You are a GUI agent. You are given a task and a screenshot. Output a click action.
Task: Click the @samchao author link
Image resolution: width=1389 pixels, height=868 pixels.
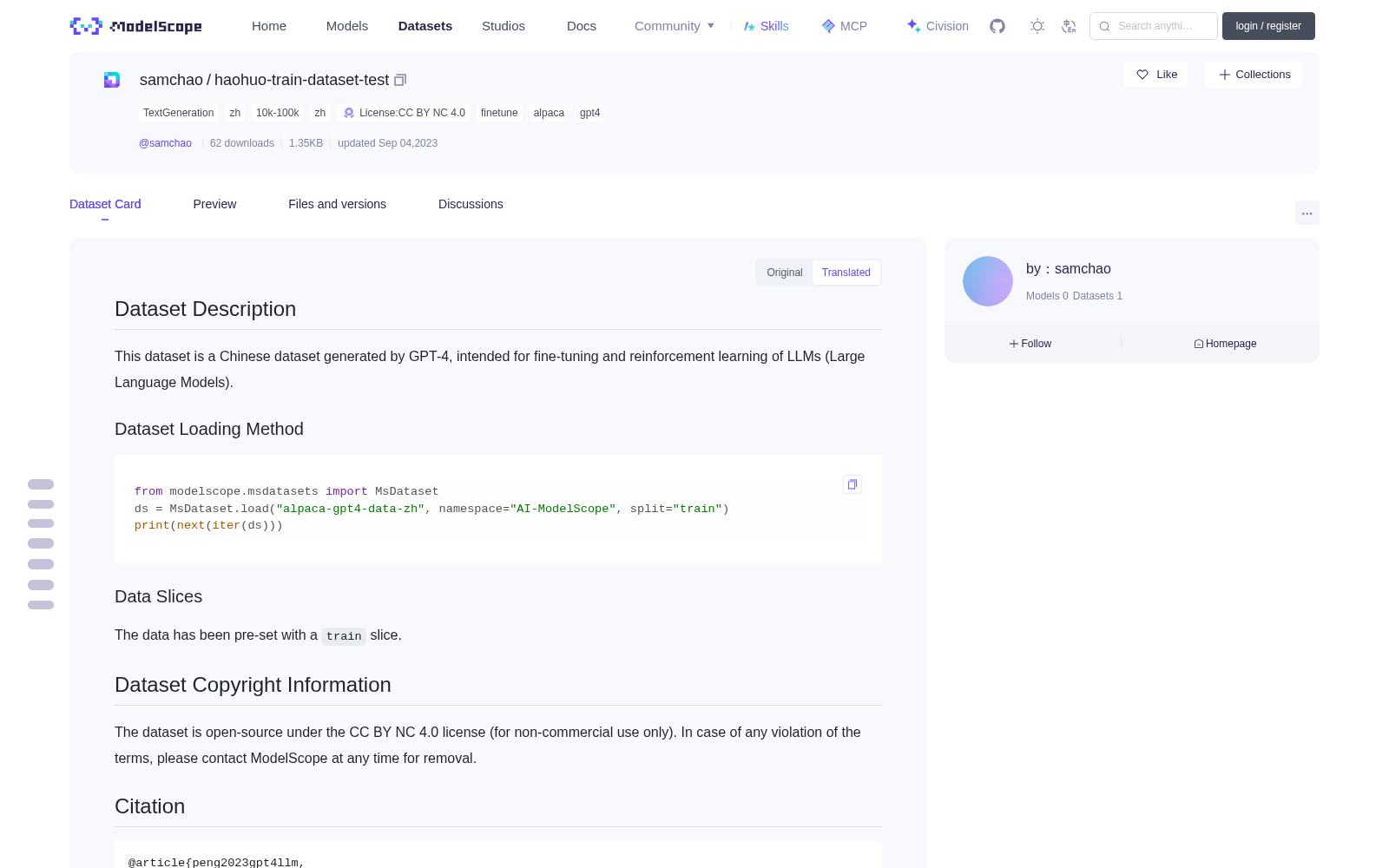tap(165, 143)
